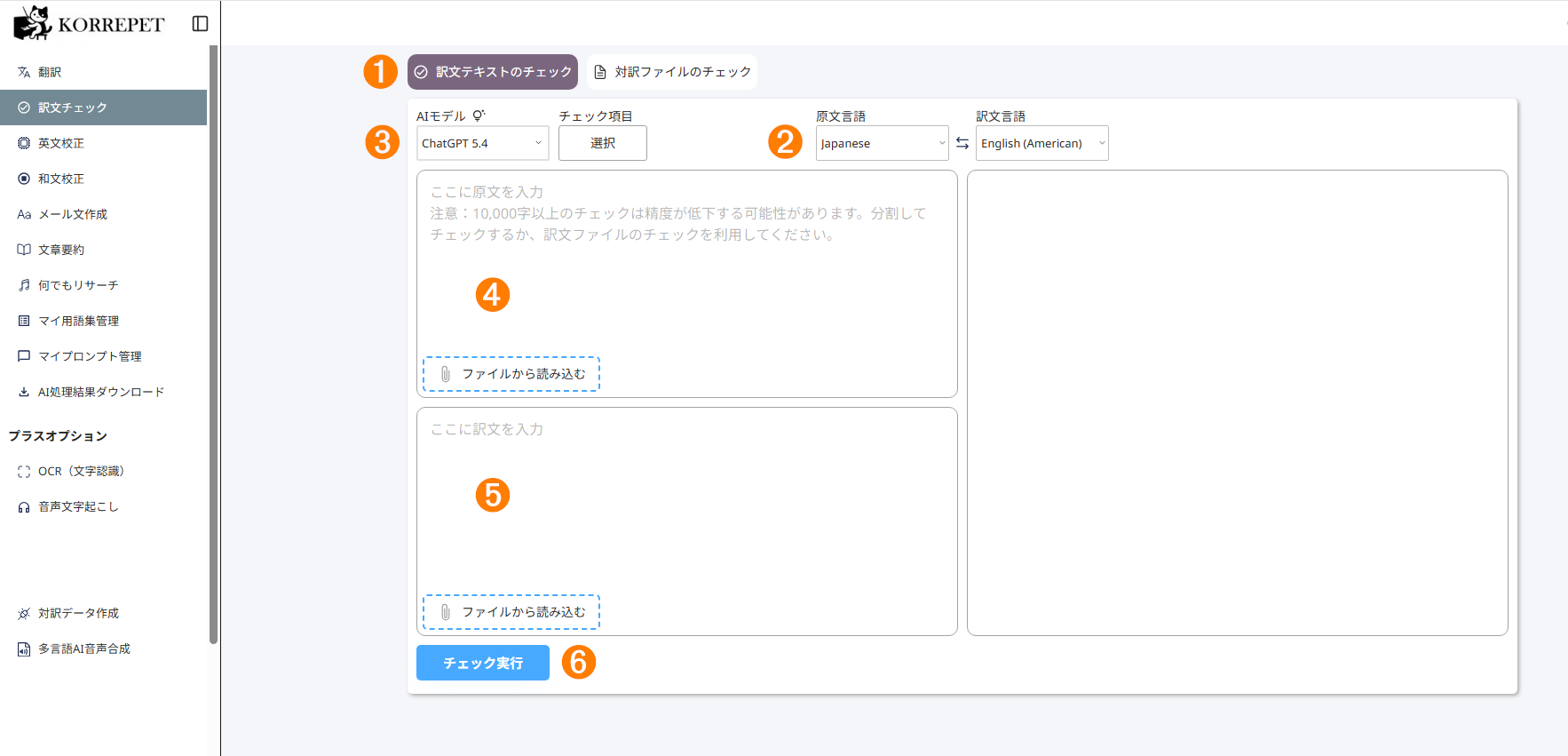
Task: Collapse the sidebar with the panel icon
Action: coord(200,24)
